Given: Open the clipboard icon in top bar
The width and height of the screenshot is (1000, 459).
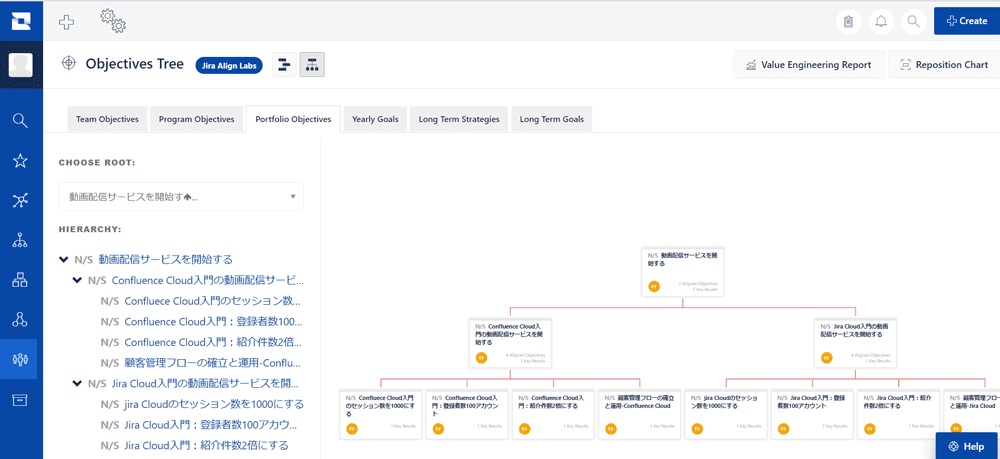Looking at the screenshot, I should click(848, 22).
